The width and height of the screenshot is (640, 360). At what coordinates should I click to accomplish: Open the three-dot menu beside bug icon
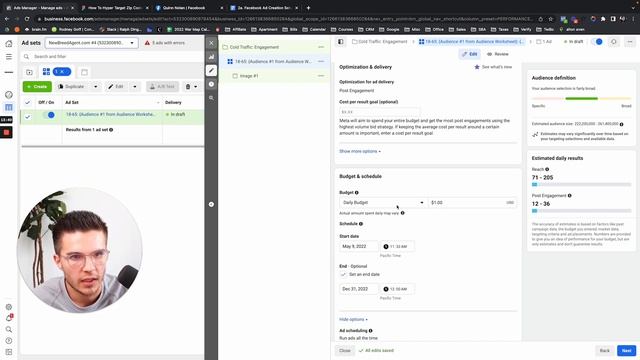pyautogui.click(x=630, y=42)
